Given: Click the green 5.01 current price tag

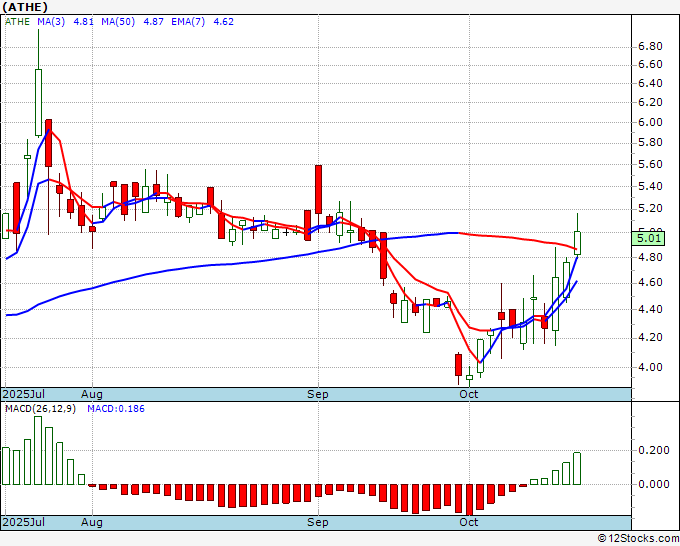Looking at the screenshot, I should (648, 238).
